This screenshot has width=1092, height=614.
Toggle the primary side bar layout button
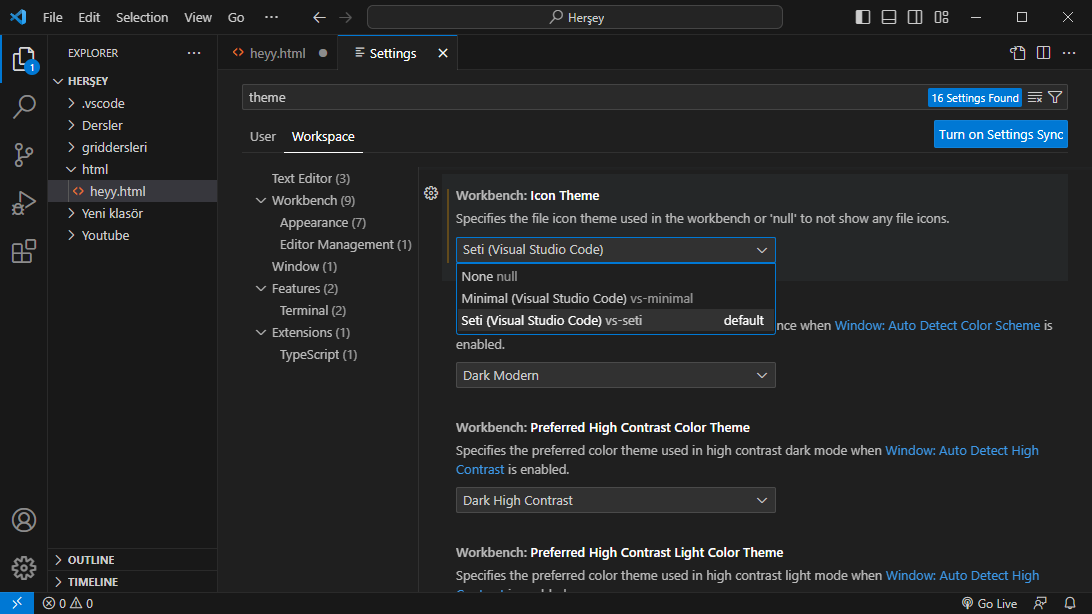point(863,17)
